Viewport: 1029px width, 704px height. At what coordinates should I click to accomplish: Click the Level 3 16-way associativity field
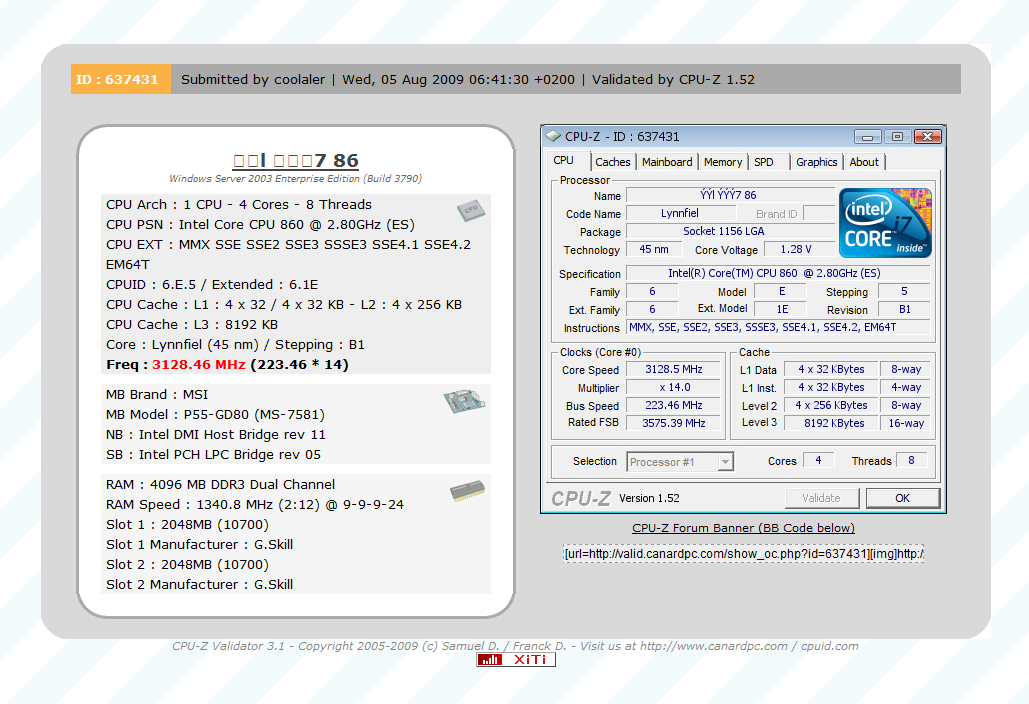pos(906,423)
